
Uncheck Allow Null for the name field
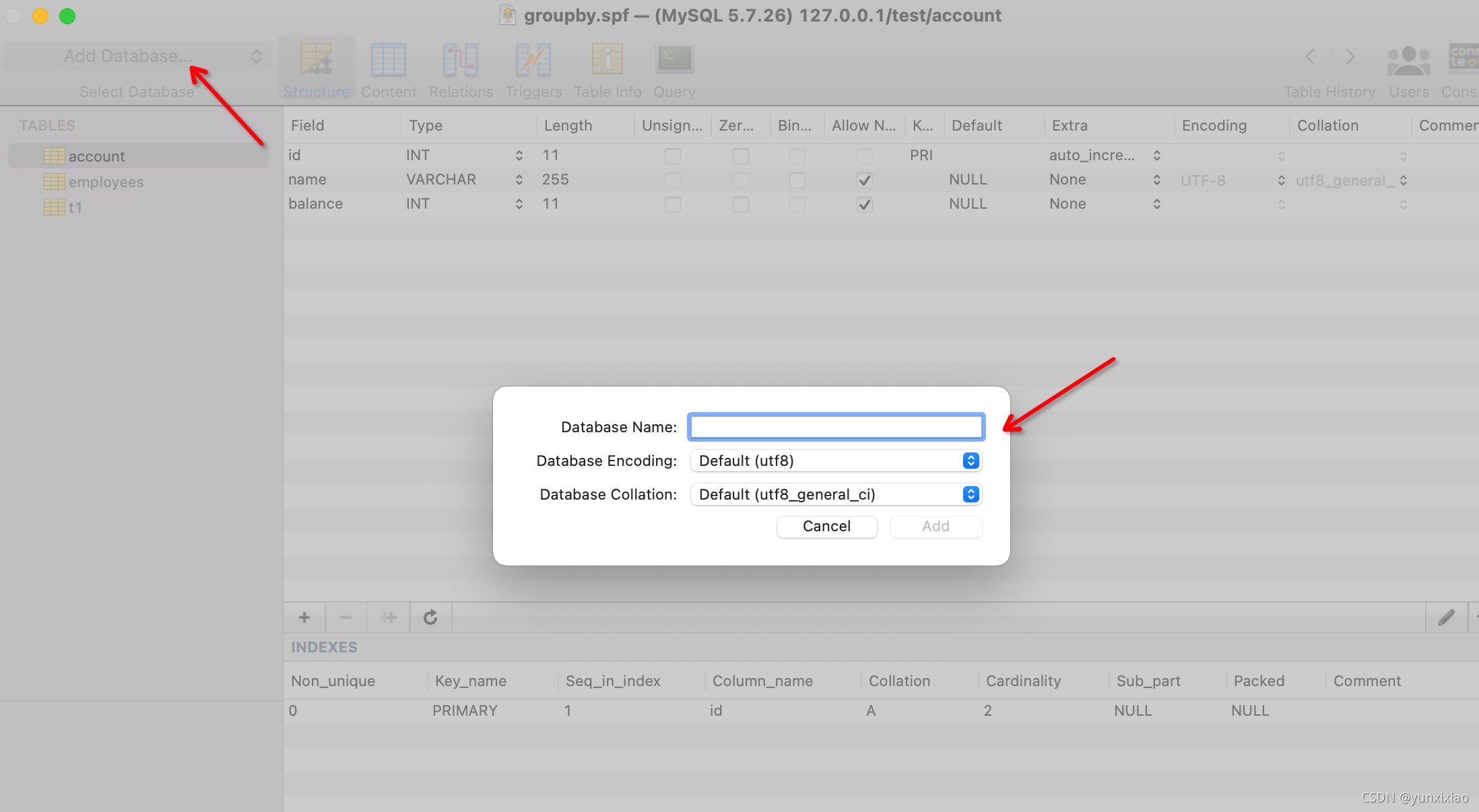click(x=865, y=180)
